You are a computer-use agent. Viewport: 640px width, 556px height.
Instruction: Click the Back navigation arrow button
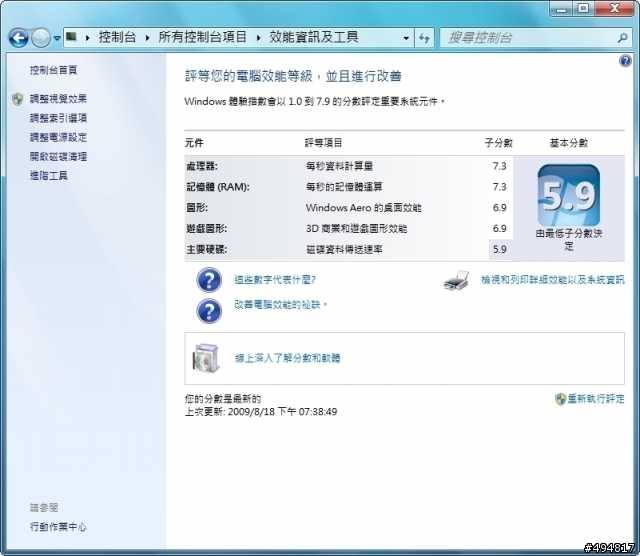click(18, 37)
